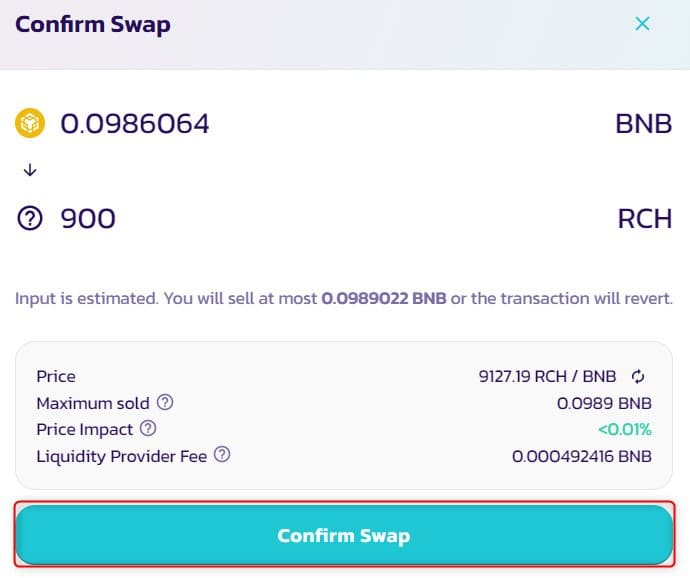Click the BNB currency label
This screenshot has width=690, height=578.
pyautogui.click(x=643, y=124)
